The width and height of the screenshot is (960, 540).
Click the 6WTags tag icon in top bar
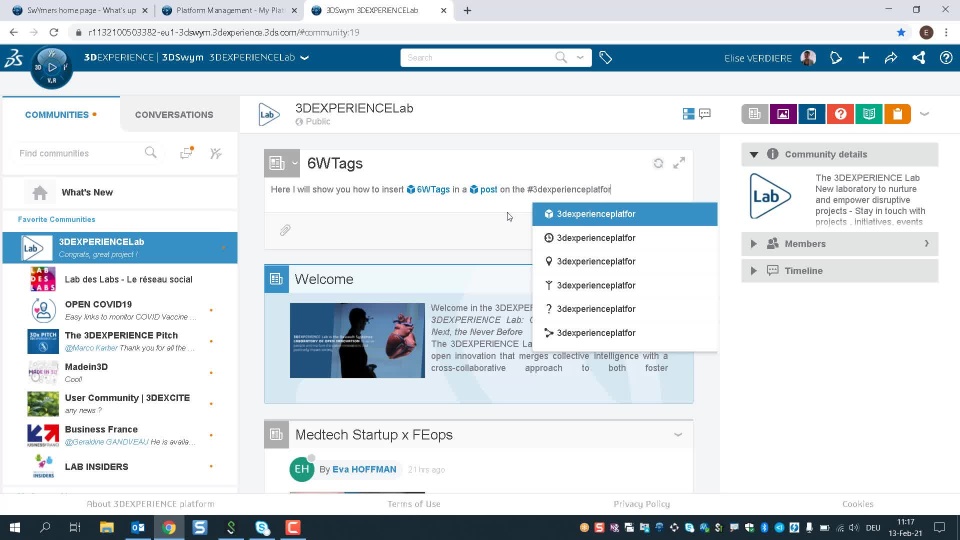pos(606,58)
